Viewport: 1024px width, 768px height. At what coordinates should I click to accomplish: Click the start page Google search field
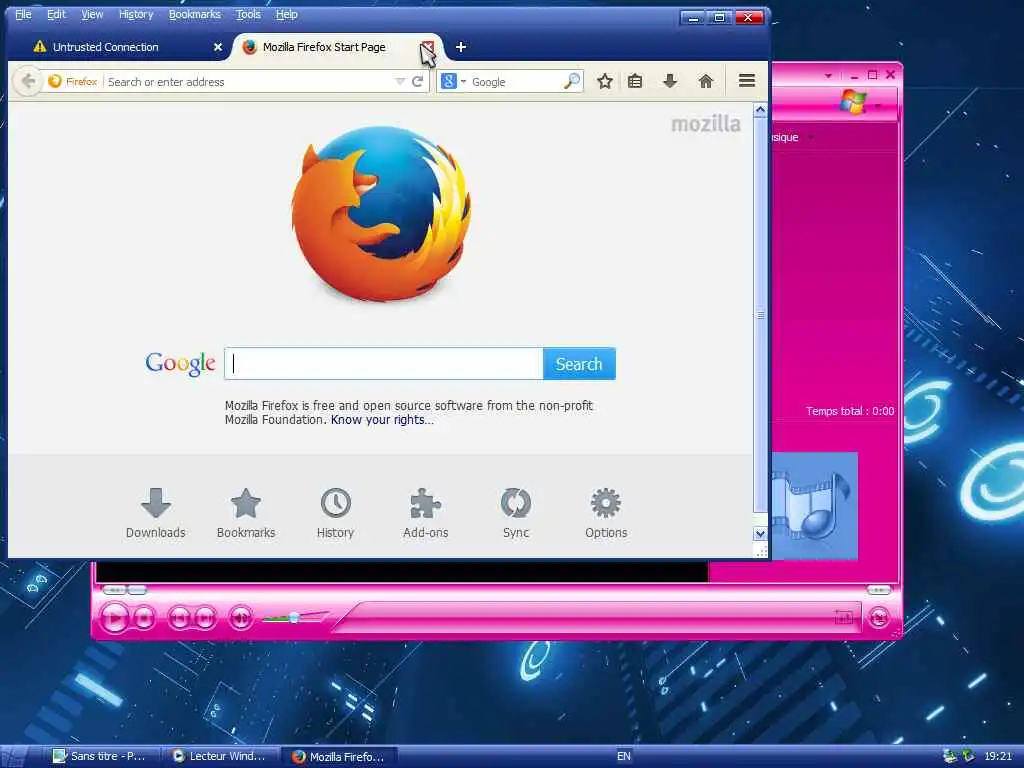[383, 364]
